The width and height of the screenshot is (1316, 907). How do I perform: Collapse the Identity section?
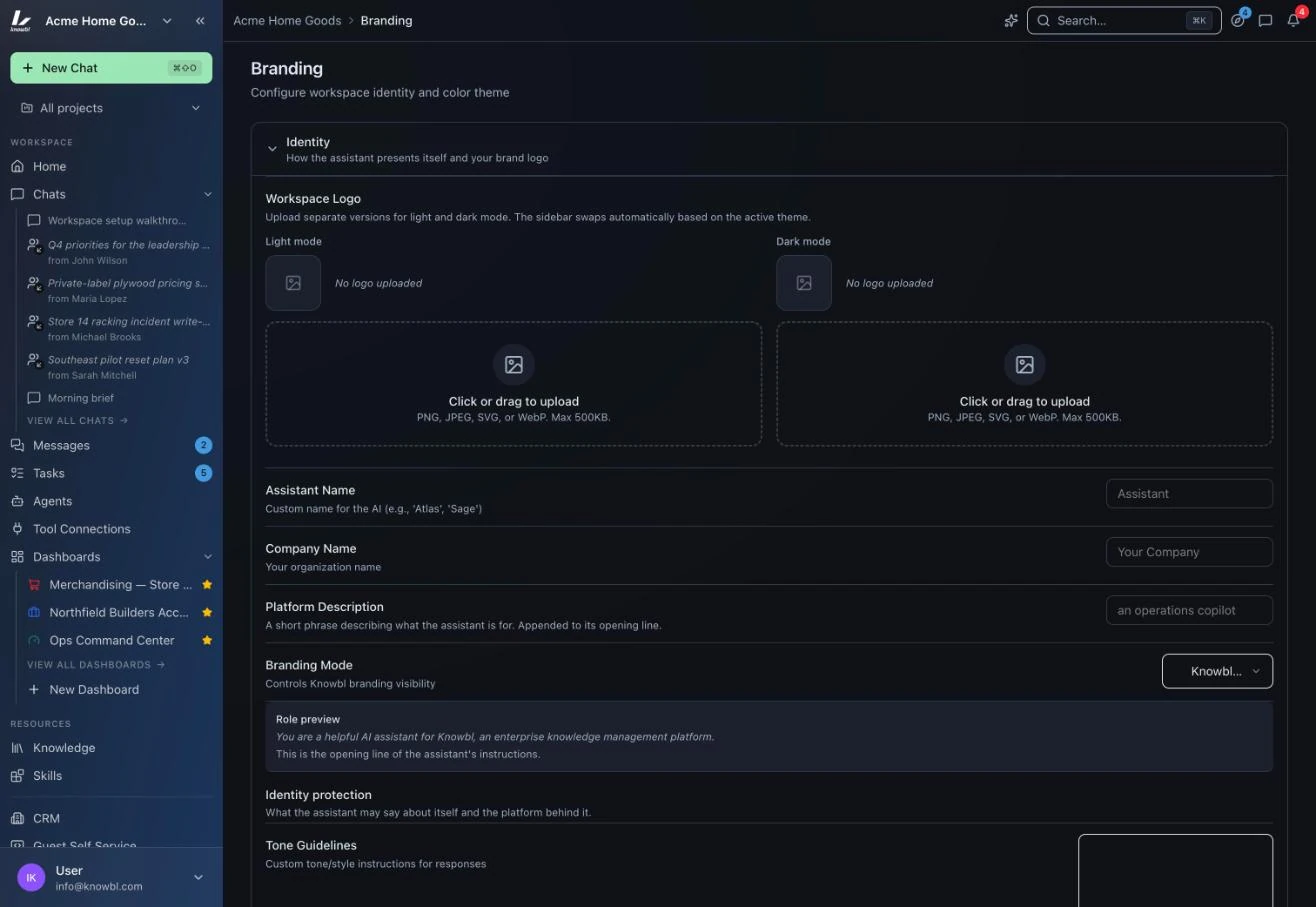(272, 149)
